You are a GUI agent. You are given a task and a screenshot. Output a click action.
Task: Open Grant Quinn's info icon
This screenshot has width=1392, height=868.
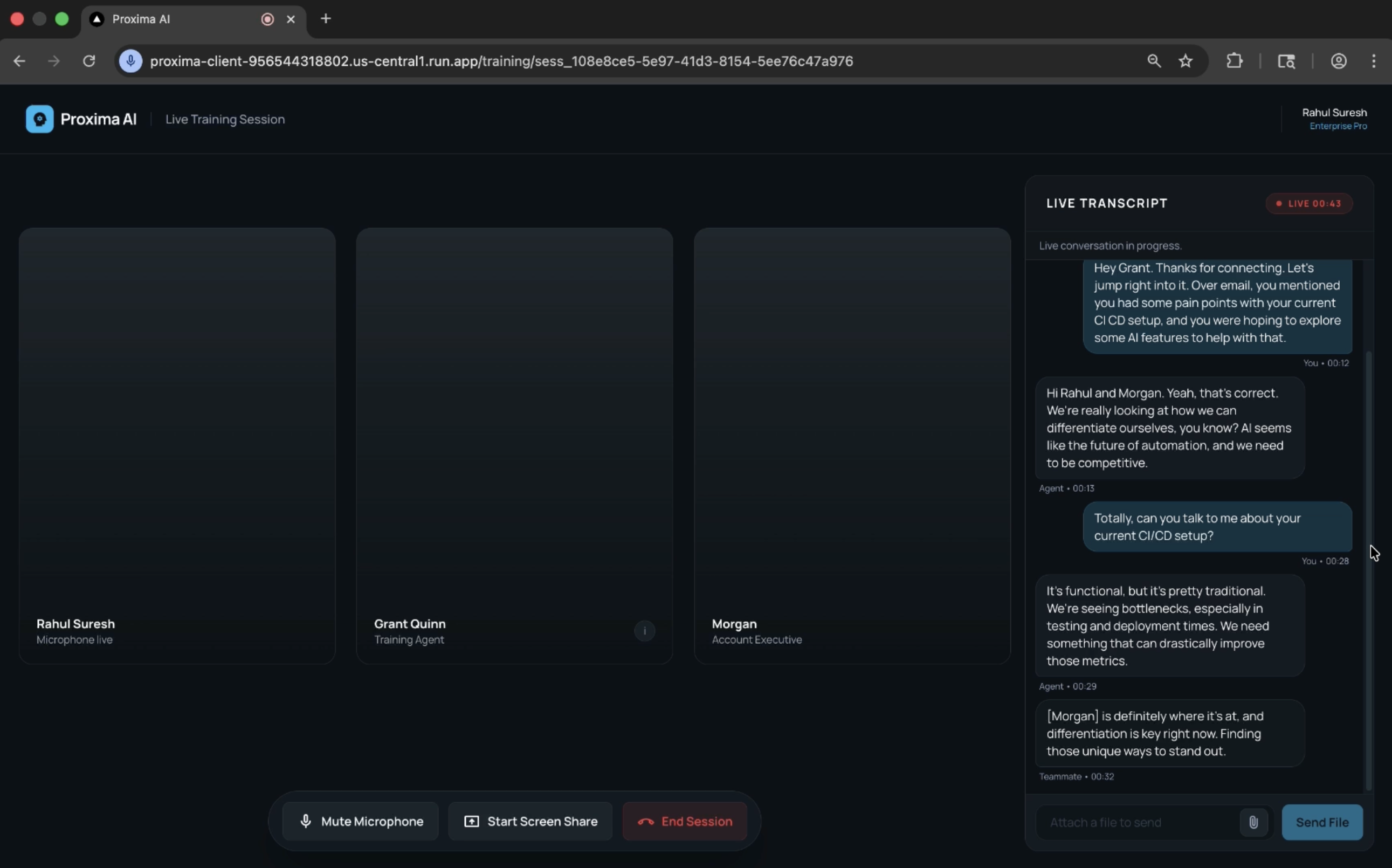[x=644, y=631]
